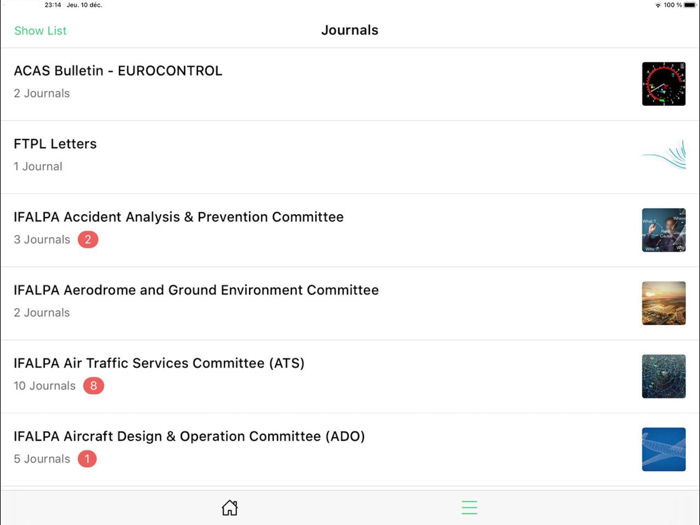The height and width of the screenshot is (525, 700).
Task: Open IFALPA Air Traffic Services Committee (ATS)
Action: (x=350, y=377)
